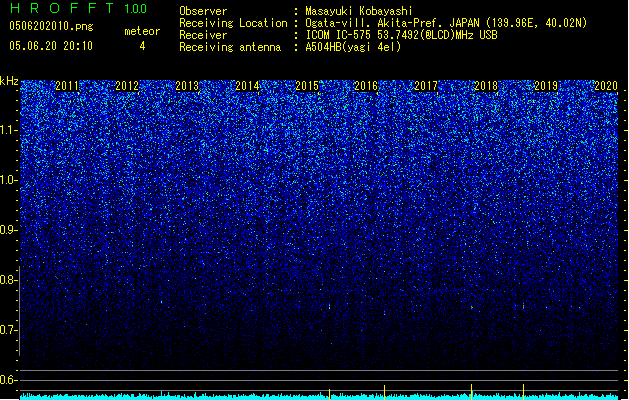Click the kHz axis unit label
This screenshot has width=629, height=400.
[x=9, y=81]
